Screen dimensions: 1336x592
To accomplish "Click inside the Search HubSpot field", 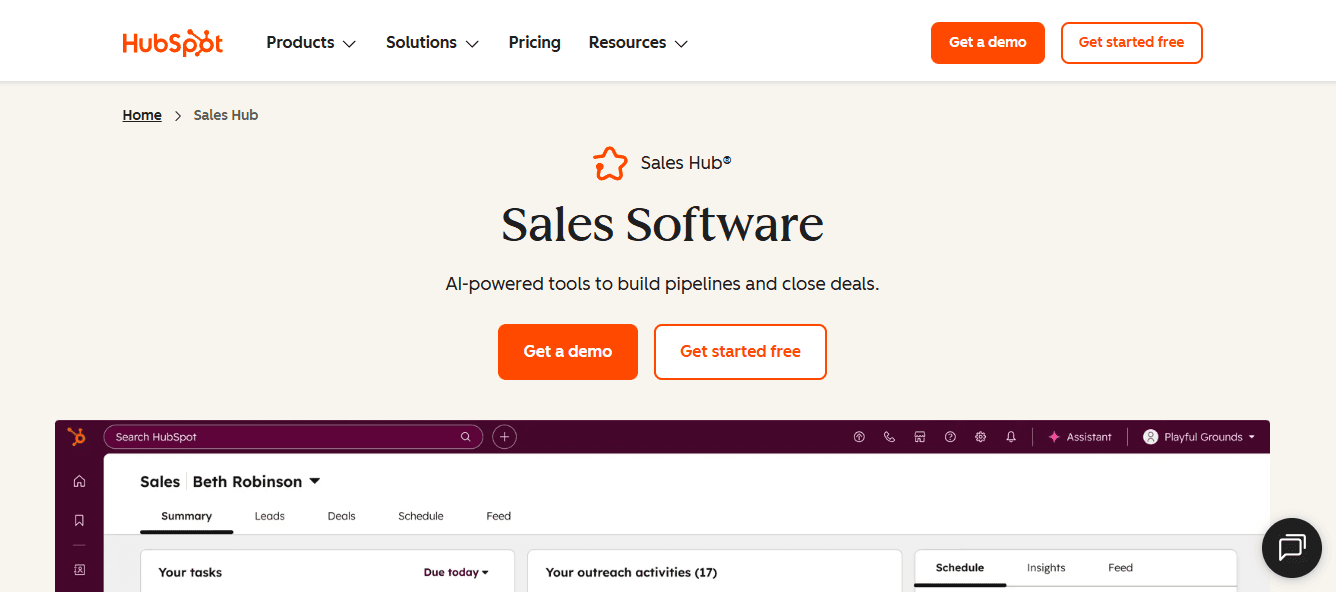I will pyautogui.click(x=290, y=436).
